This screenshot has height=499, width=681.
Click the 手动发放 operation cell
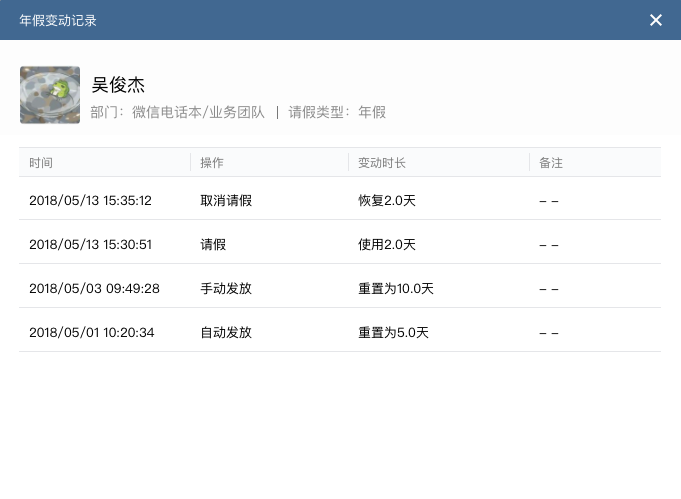226,288
